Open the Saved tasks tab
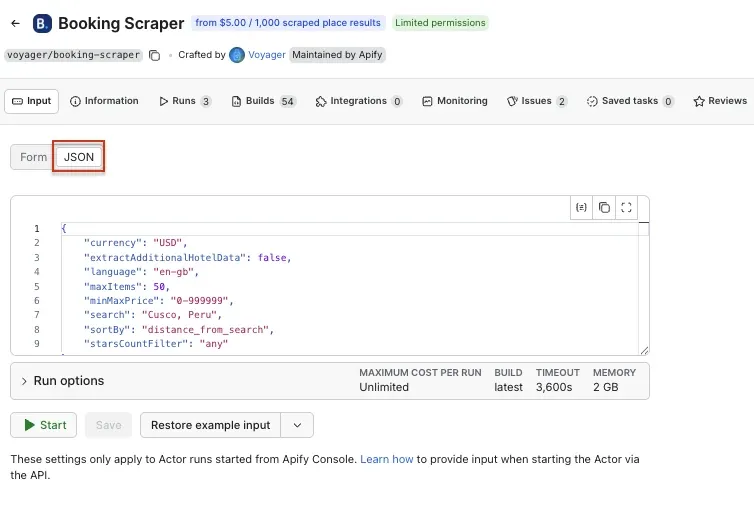This screenshot has width=754, height=518. 630,101
